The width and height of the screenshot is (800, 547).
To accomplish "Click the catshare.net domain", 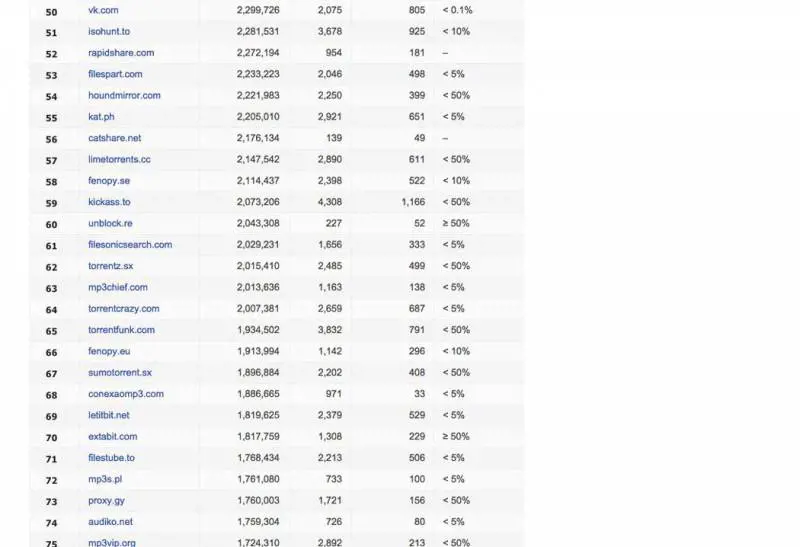I will 114,138.
